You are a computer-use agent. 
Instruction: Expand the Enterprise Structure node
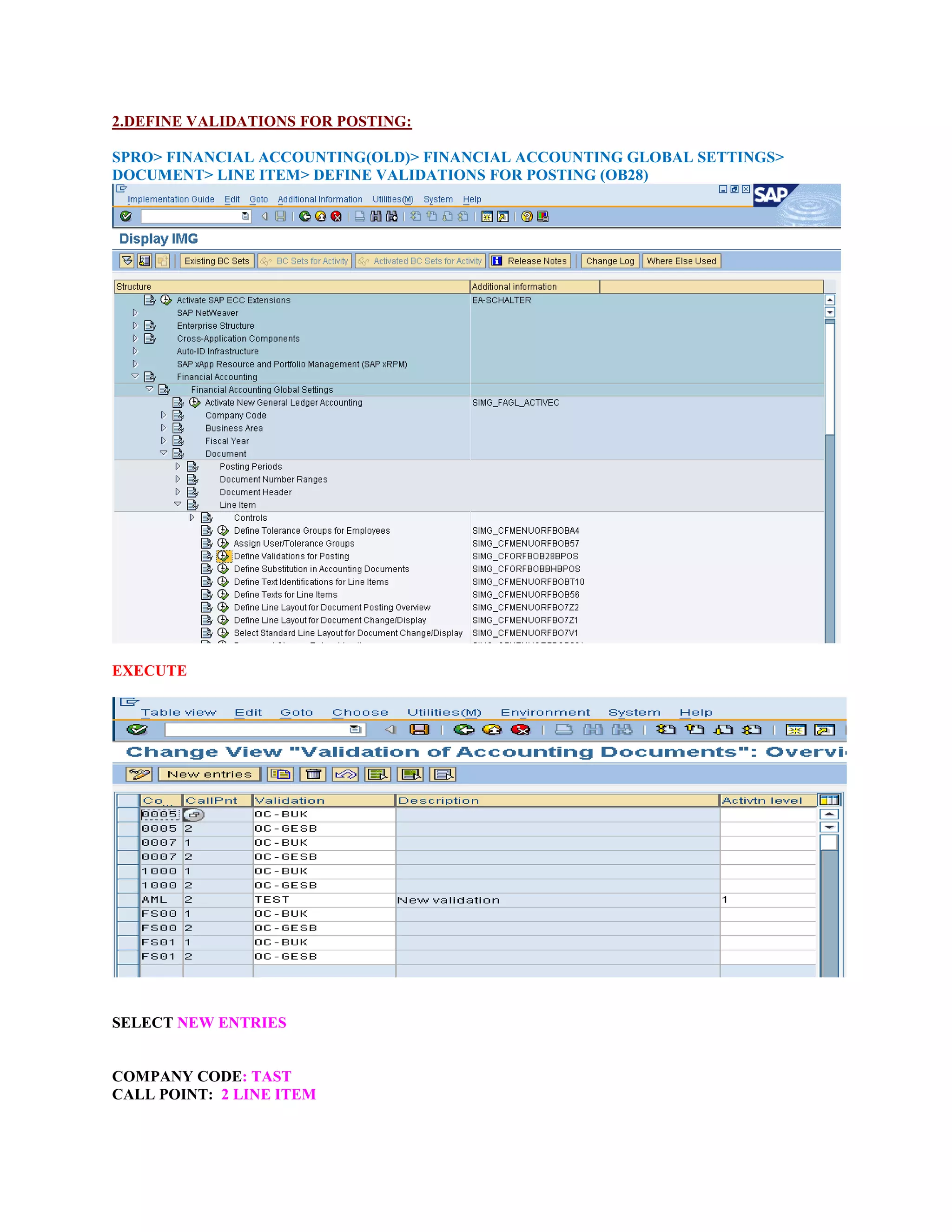click(135, 325)
